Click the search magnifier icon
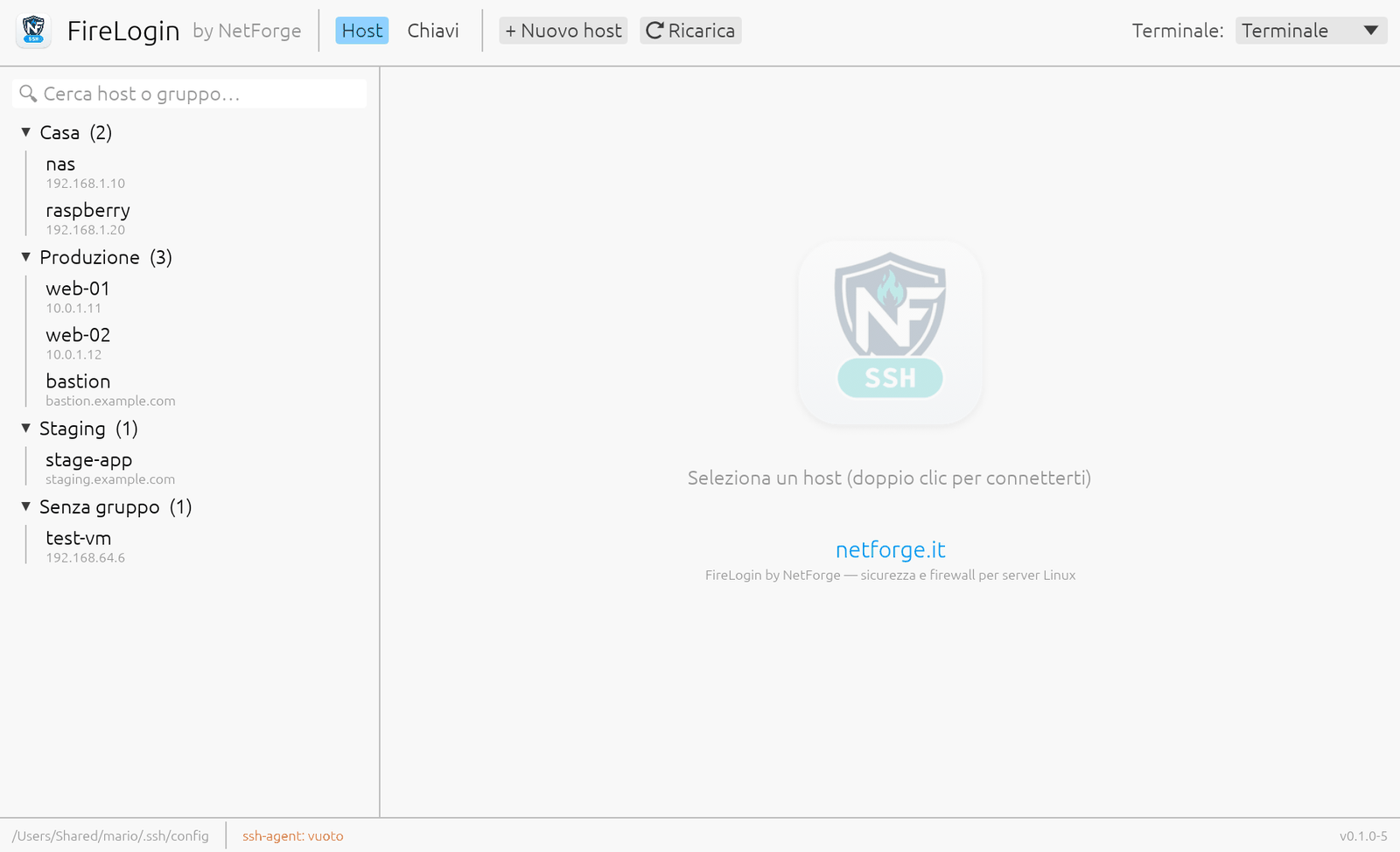Viewport: 1400px width, 852px height. click(28, 94)
